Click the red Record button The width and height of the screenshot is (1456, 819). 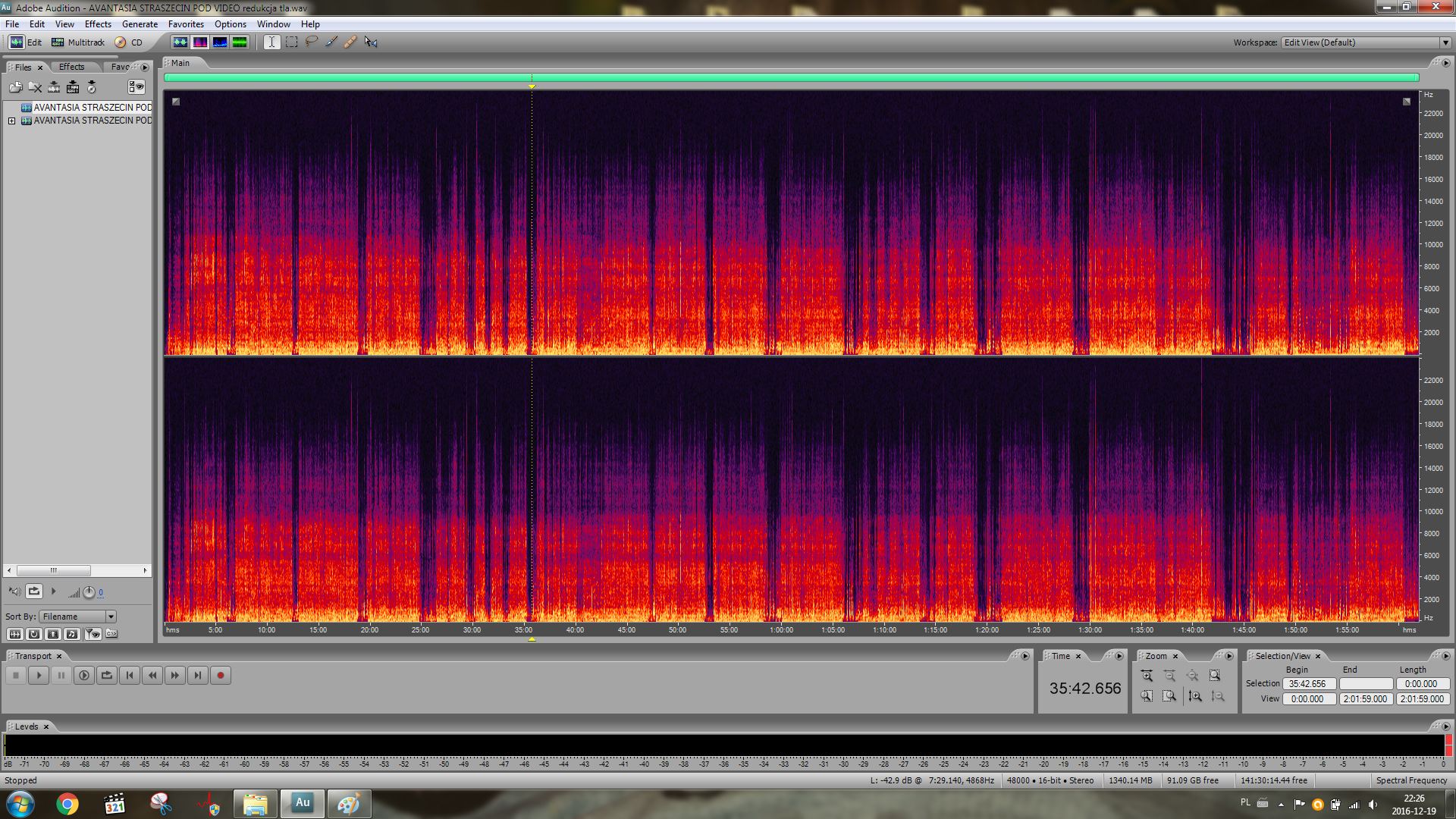click(221, 676)
